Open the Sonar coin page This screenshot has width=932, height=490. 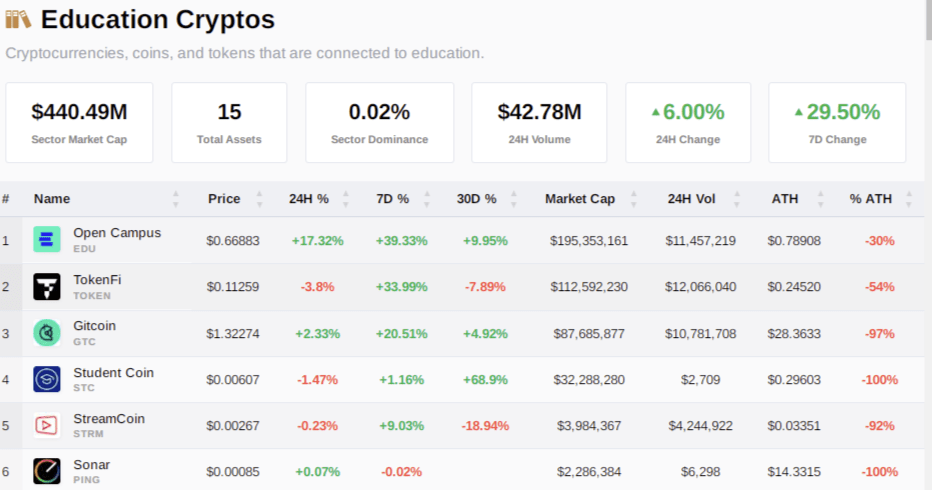click(x=92, y=465)
